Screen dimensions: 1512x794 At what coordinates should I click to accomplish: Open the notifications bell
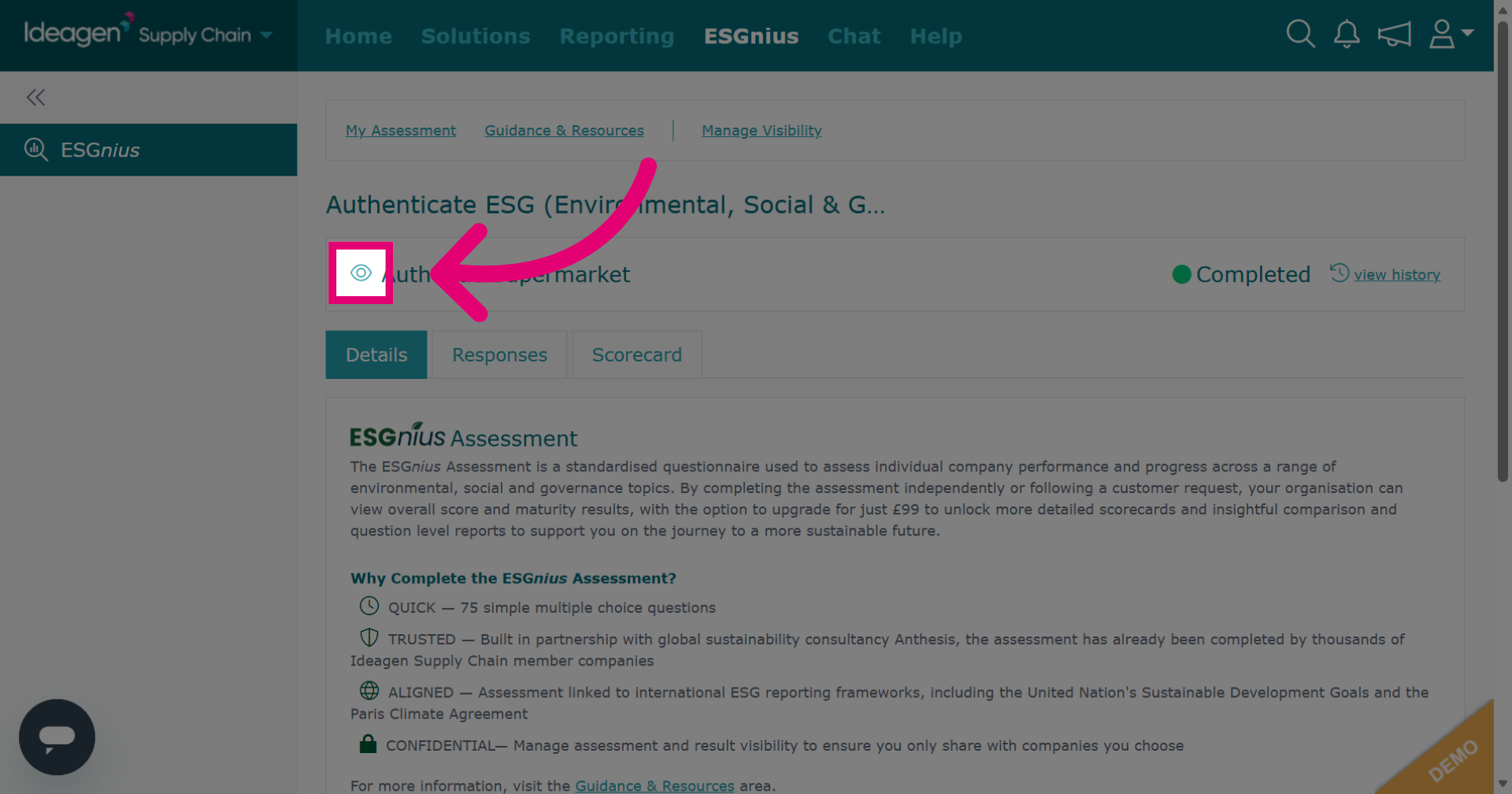point(1347,34)
